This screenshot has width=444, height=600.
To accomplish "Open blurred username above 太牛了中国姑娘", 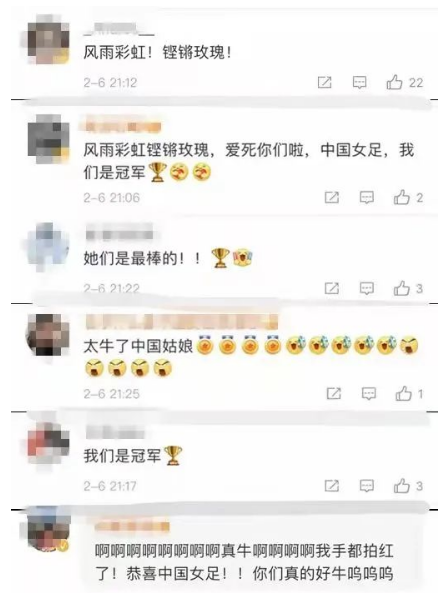I will 181,322.
